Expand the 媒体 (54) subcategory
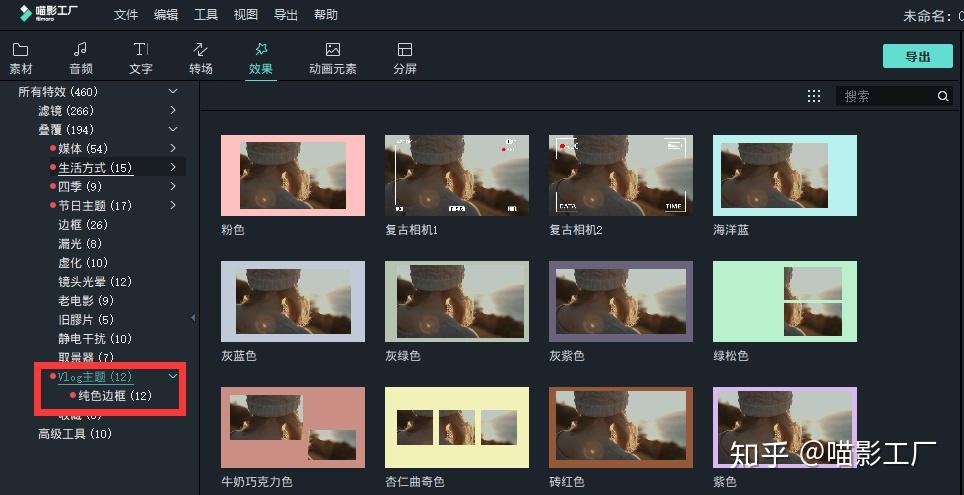This screenshot has height=495, width=964. tap(173, 148)
